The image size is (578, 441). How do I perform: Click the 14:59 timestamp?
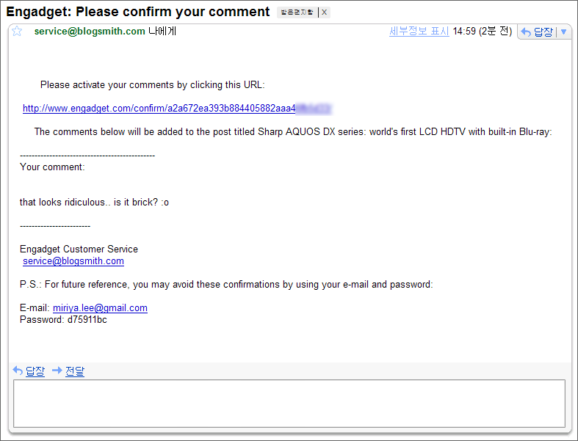click(x=464, y=31)
